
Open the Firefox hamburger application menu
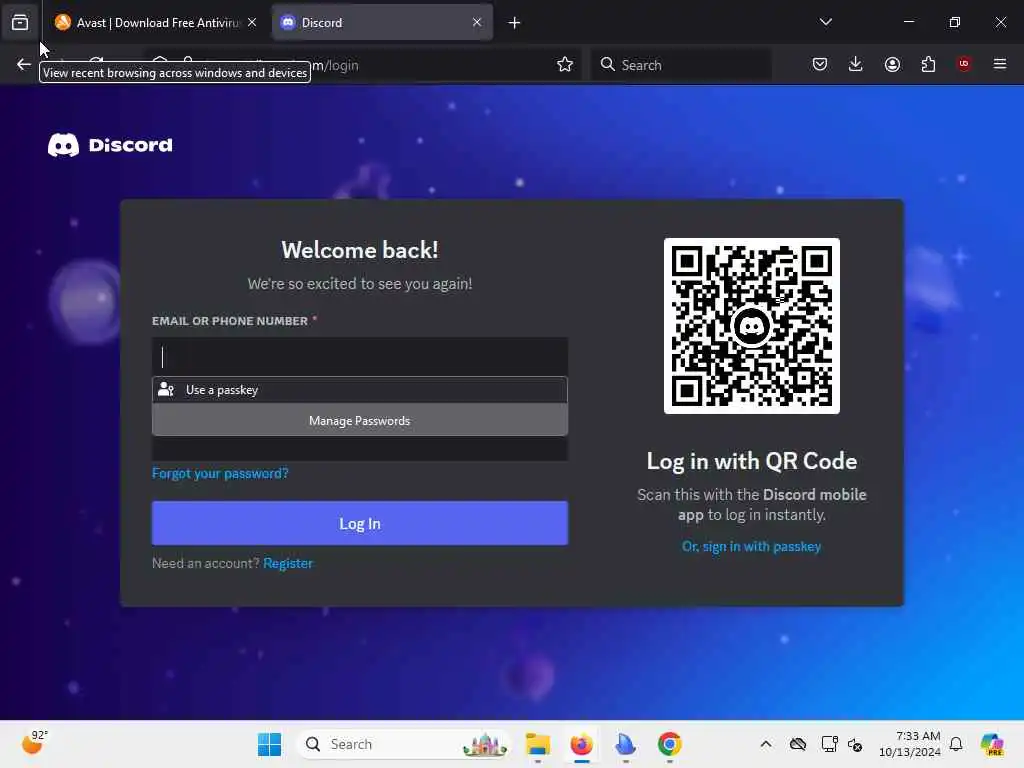coord(1000,64)
